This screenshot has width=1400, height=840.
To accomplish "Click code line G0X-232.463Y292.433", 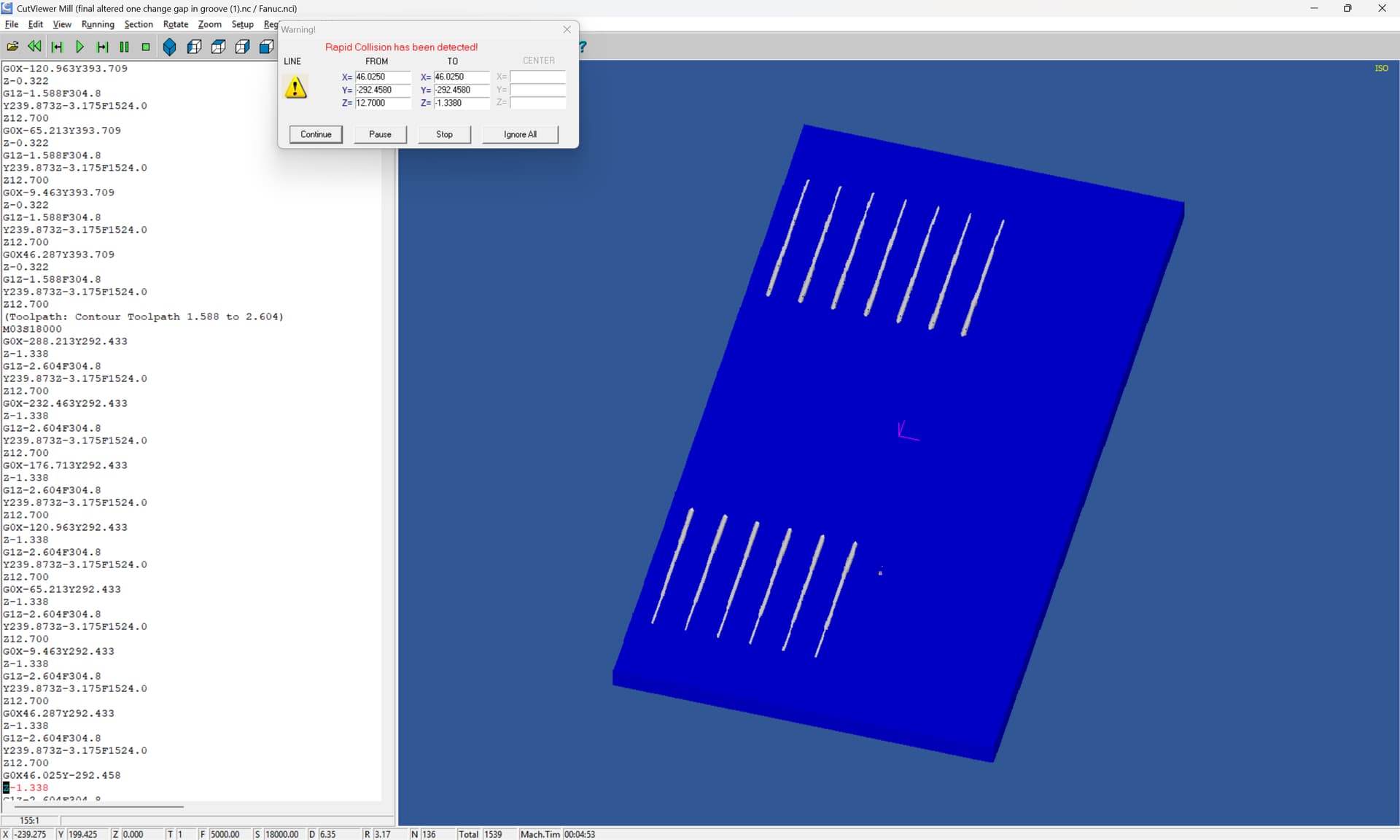I will pyautogui.click(x=66, y=403).
